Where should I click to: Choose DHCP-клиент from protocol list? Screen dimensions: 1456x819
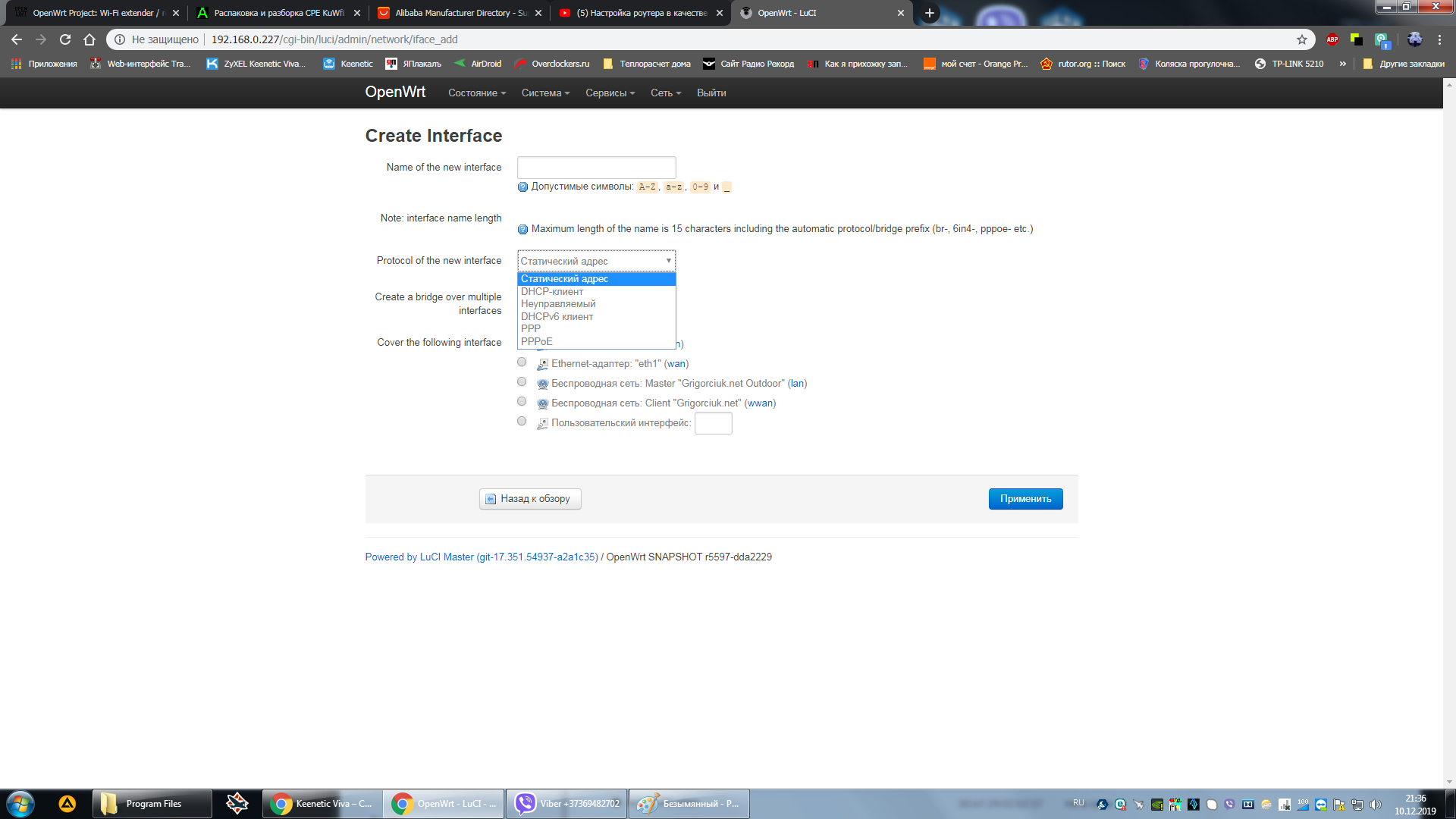click(552, 291)
